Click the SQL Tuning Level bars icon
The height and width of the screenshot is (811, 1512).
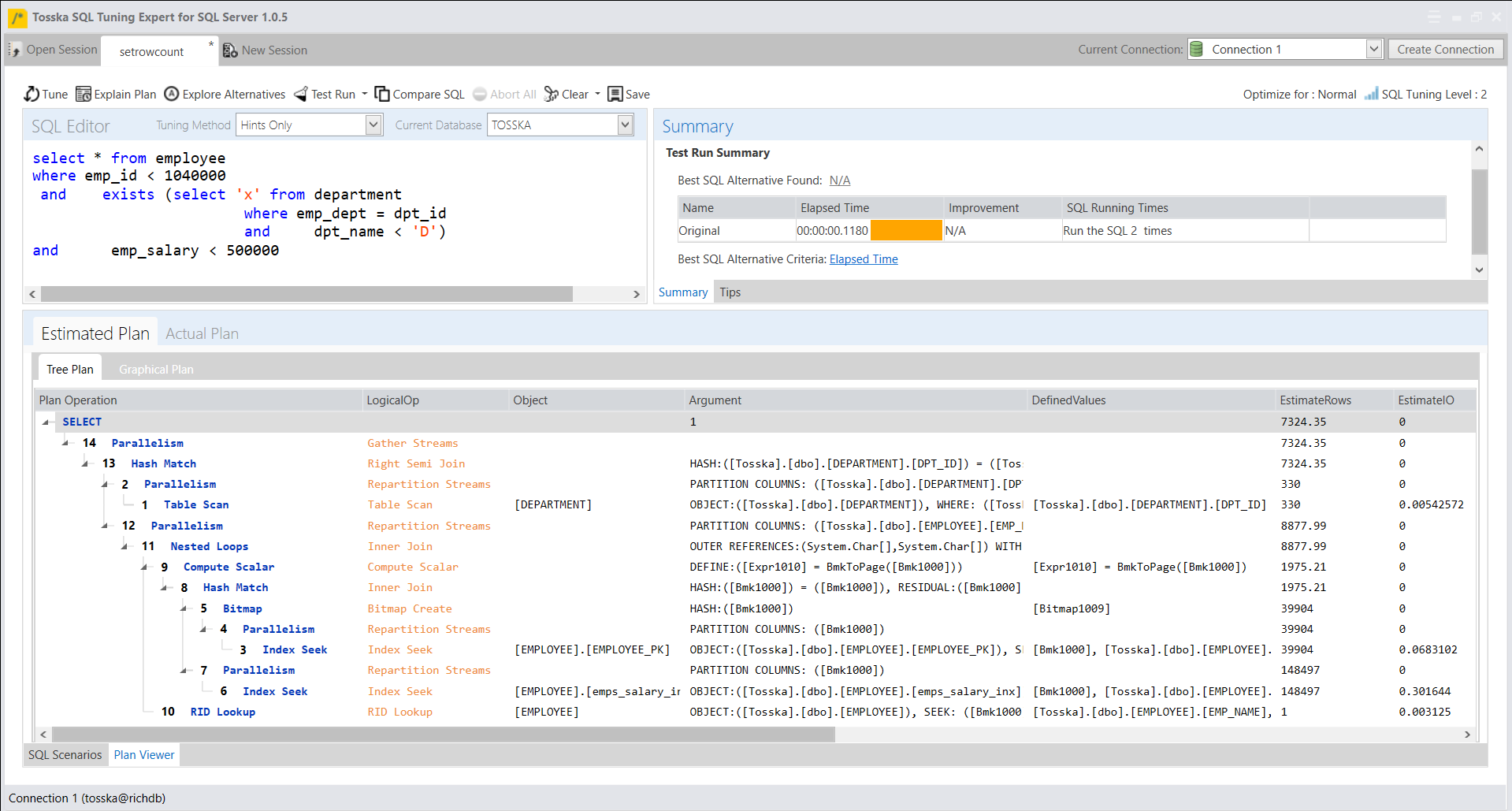1372,94
